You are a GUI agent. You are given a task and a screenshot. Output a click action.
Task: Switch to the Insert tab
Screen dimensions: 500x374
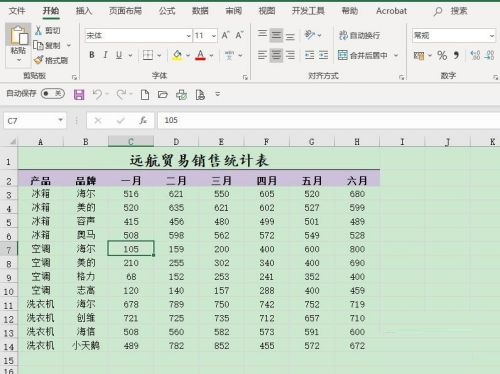[x=83, y=11]
